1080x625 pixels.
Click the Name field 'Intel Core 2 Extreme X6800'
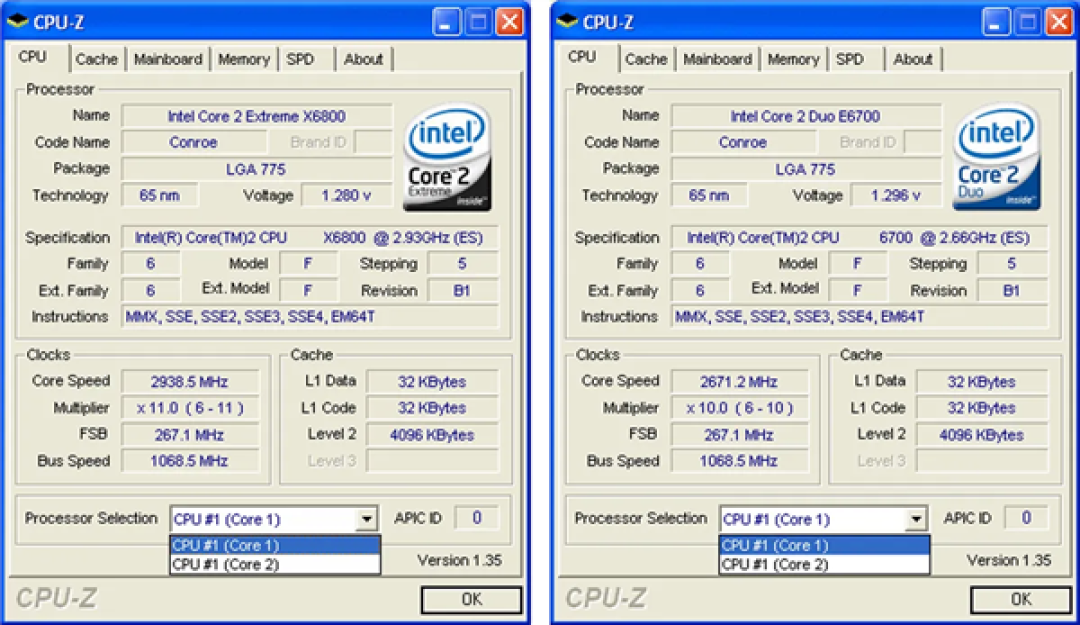point(257,116)
